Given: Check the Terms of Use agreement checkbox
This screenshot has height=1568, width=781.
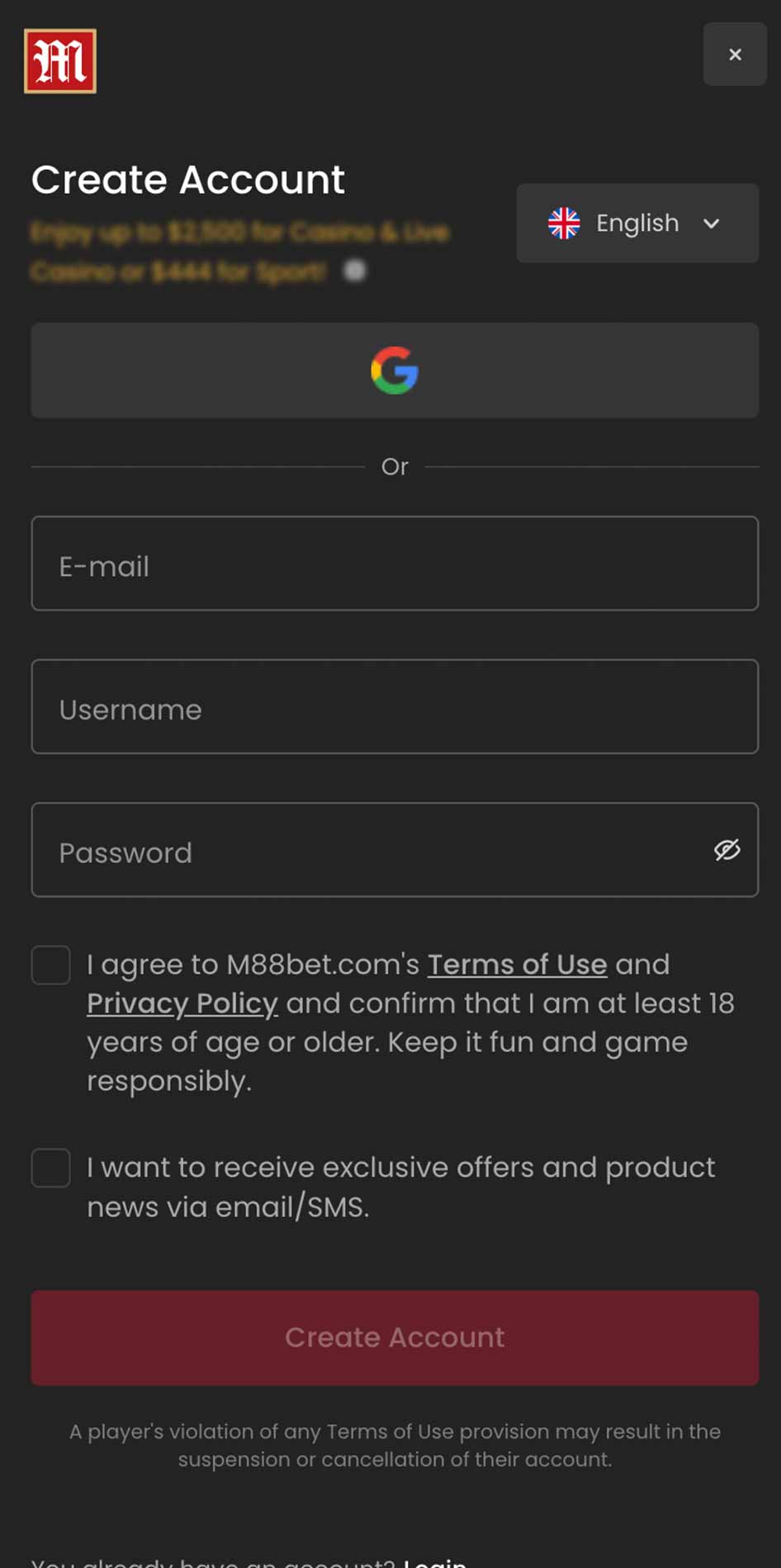Looking at the screenshot, I should (x=51, y=965).
